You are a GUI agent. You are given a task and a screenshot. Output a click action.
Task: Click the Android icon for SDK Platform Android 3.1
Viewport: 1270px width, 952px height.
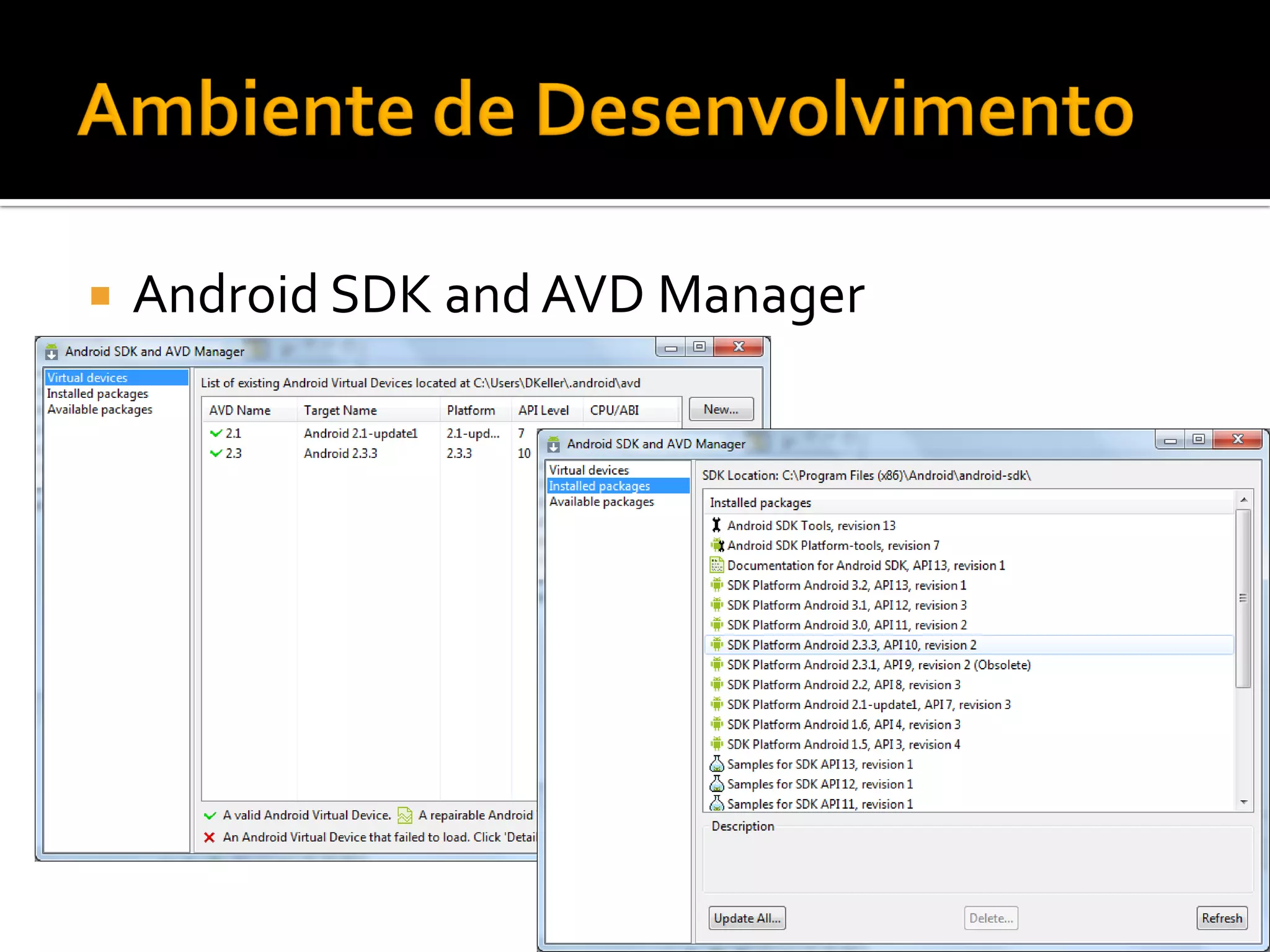(717, 605)
